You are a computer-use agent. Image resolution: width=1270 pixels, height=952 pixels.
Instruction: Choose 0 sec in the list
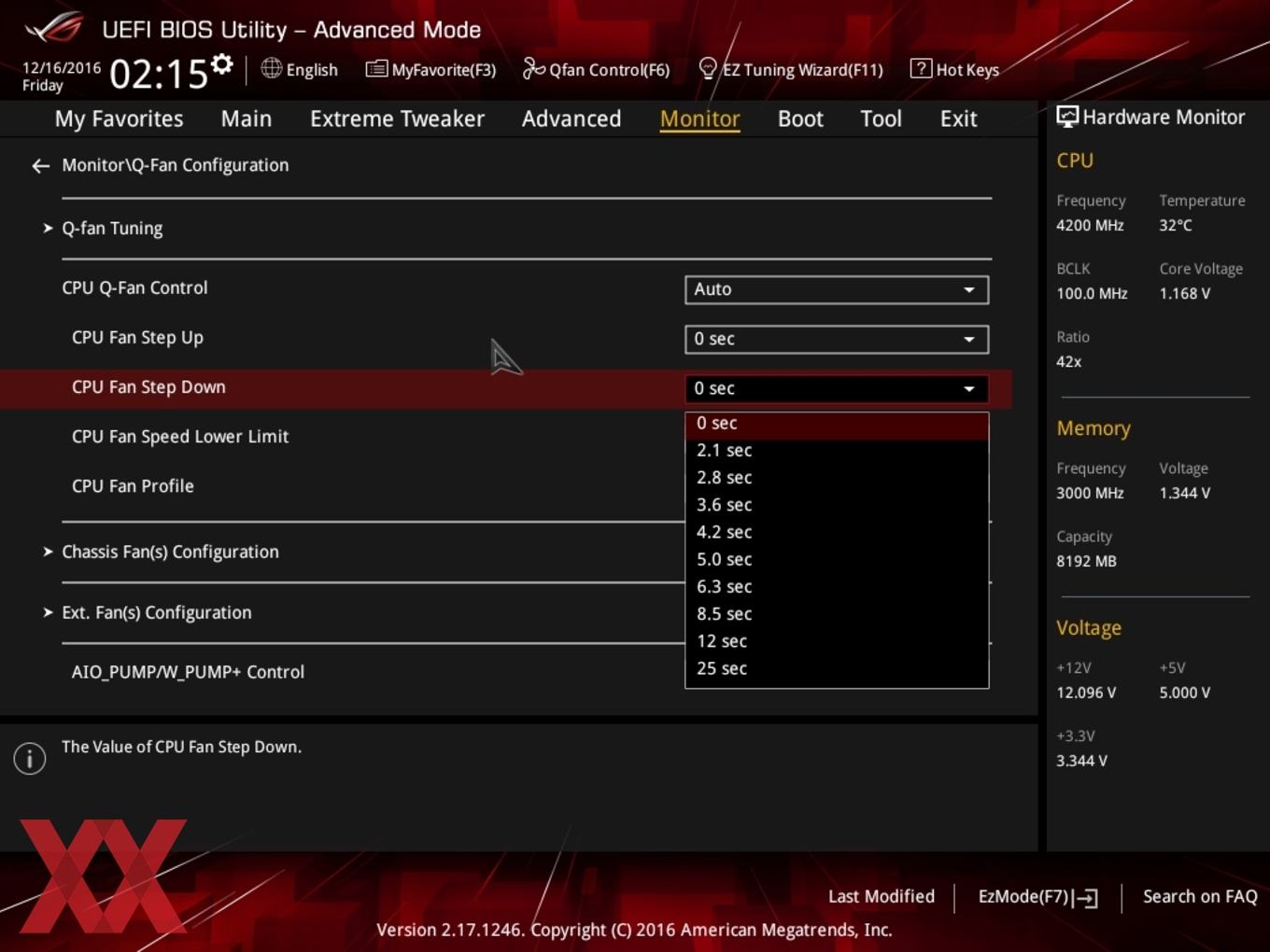pyautogui.click(x=837, y=424)
